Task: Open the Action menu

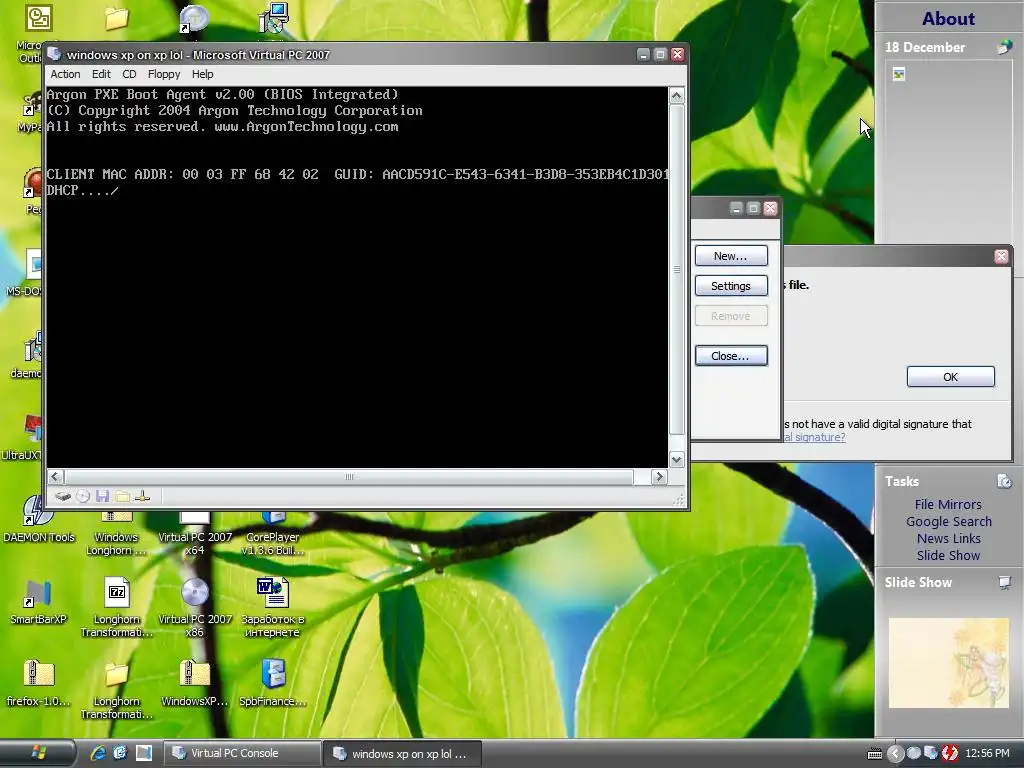Action: pos(65,74)
